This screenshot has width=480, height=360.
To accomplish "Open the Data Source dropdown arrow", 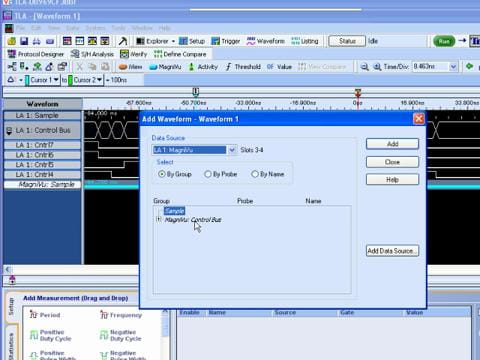I will tap(232, 150).
